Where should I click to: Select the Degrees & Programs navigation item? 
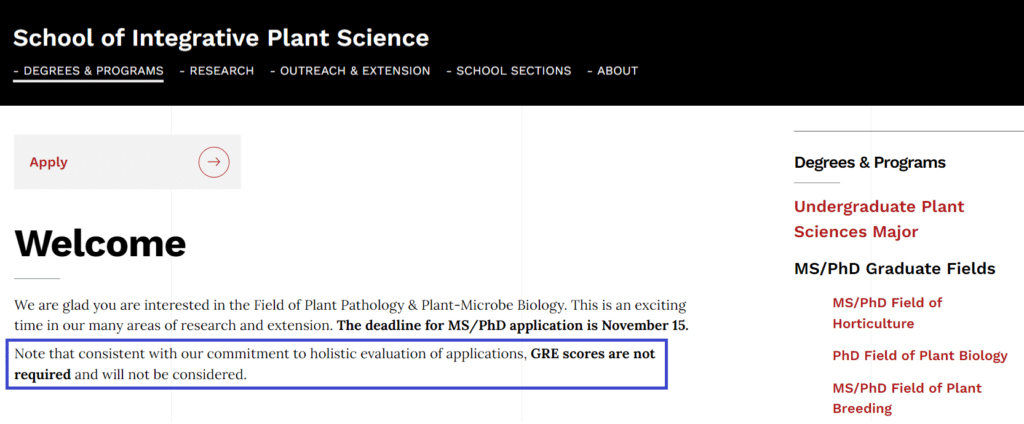[x=88, y=71]
